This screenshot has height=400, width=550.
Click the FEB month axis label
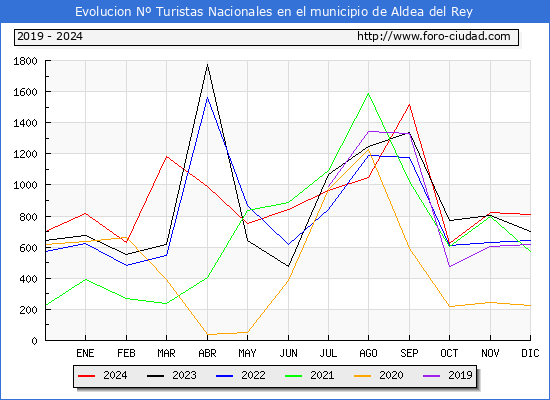[126, 353]
